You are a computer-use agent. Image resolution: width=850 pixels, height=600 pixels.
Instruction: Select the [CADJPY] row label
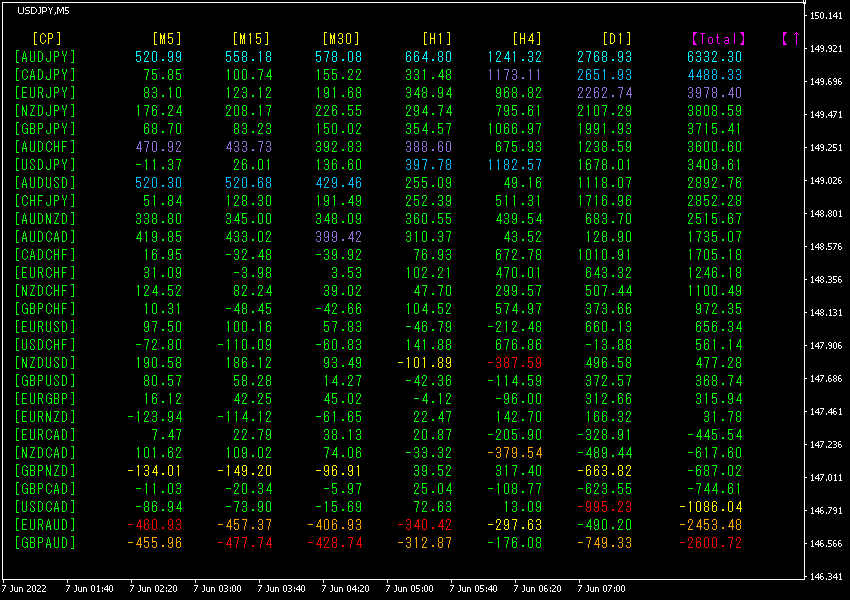tap(45, 75)
